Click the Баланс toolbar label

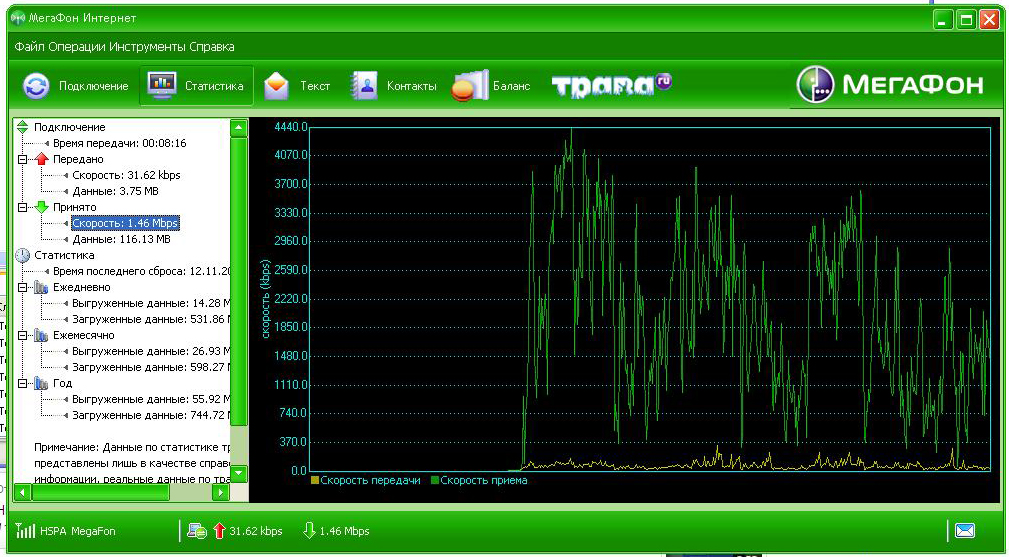[512, 86]
